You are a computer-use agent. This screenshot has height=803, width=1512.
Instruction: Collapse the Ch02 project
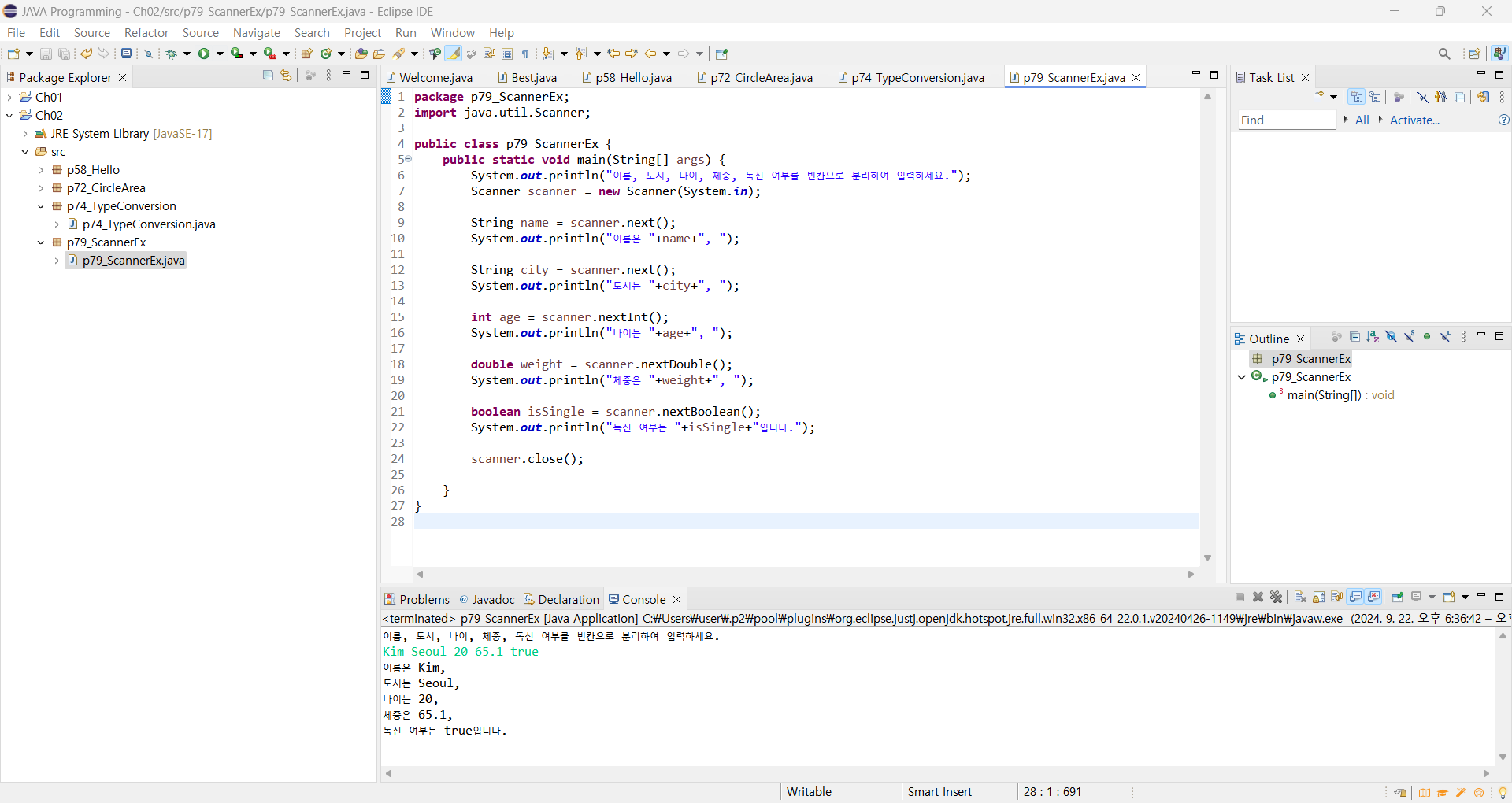[x=9, y=115]
